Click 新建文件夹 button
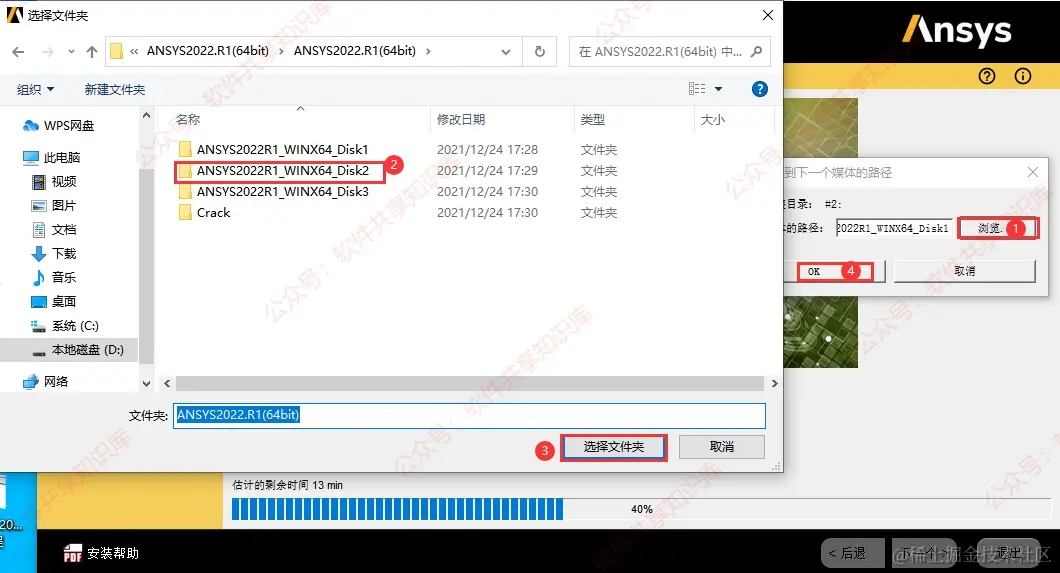The image size is (1060, 573). point(114,89)
